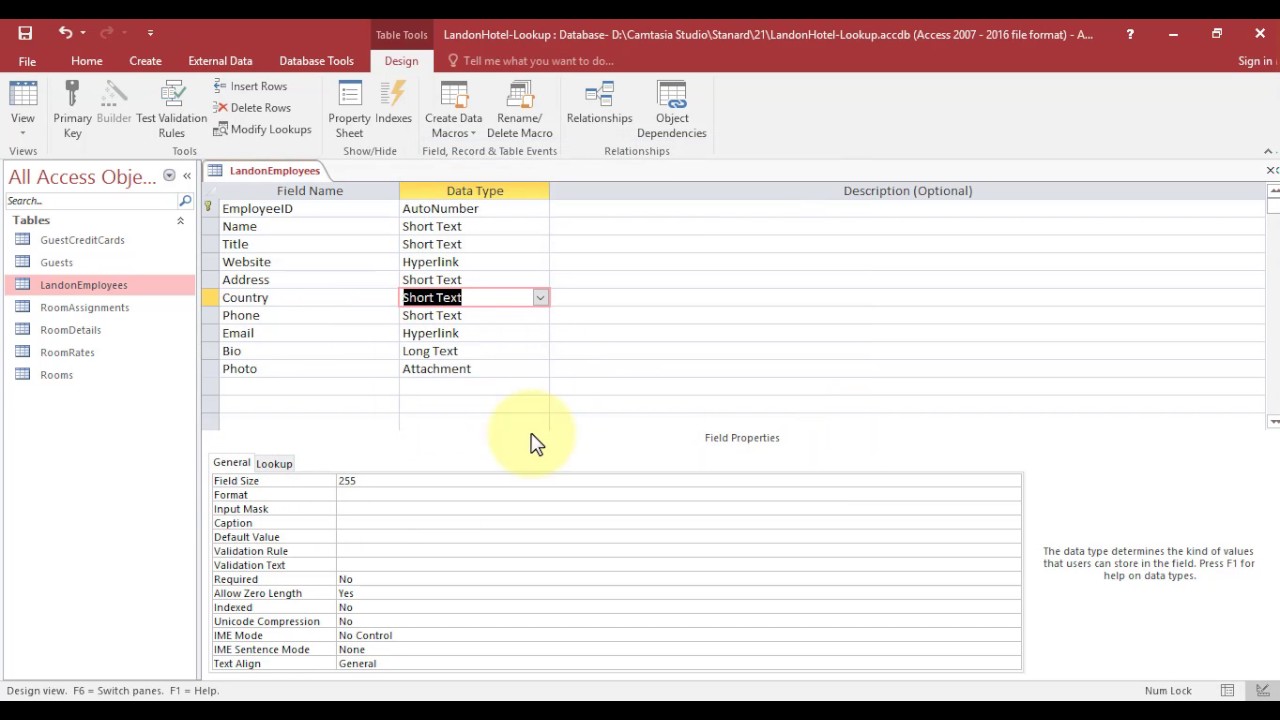
Task: Show Object Dependencies
Action: pos(672,110)
